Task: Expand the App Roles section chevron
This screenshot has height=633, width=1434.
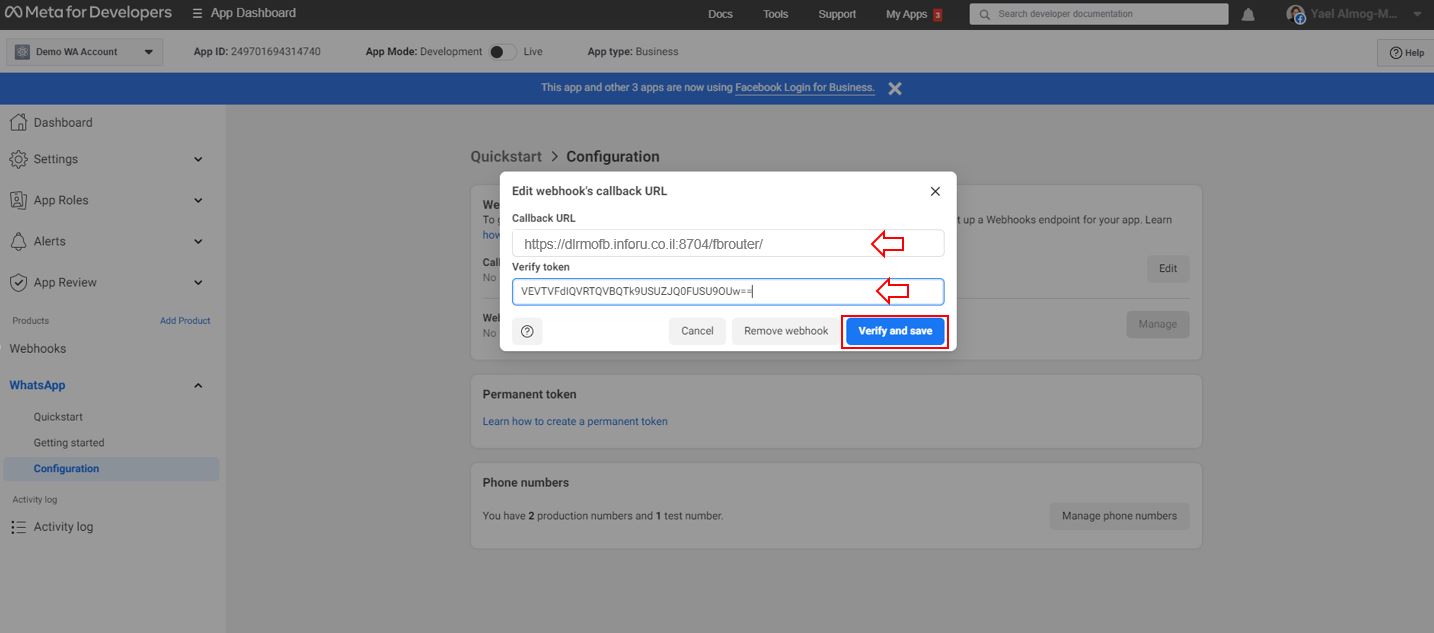Action: [x=198, y=200]
